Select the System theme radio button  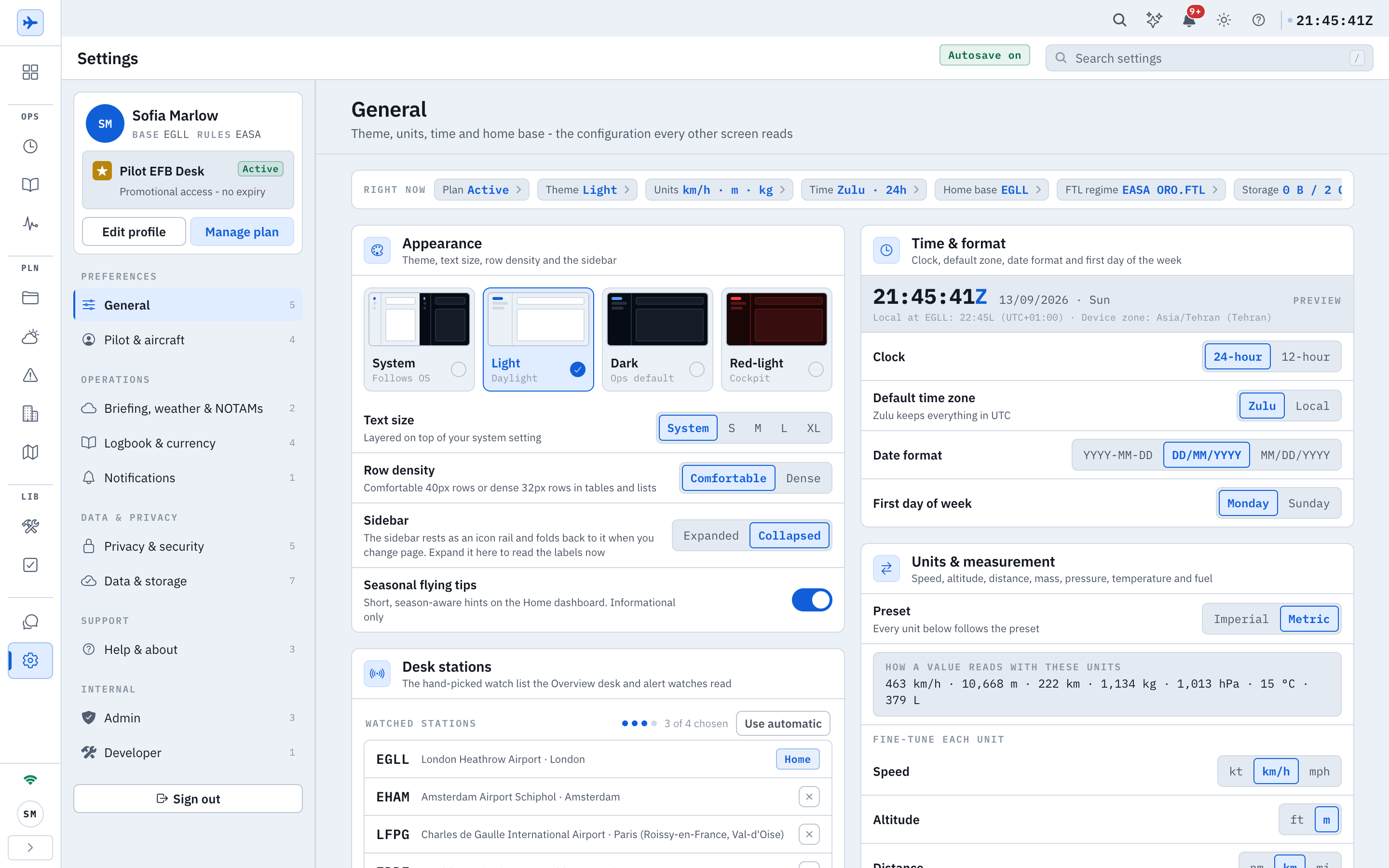[459, 369]
